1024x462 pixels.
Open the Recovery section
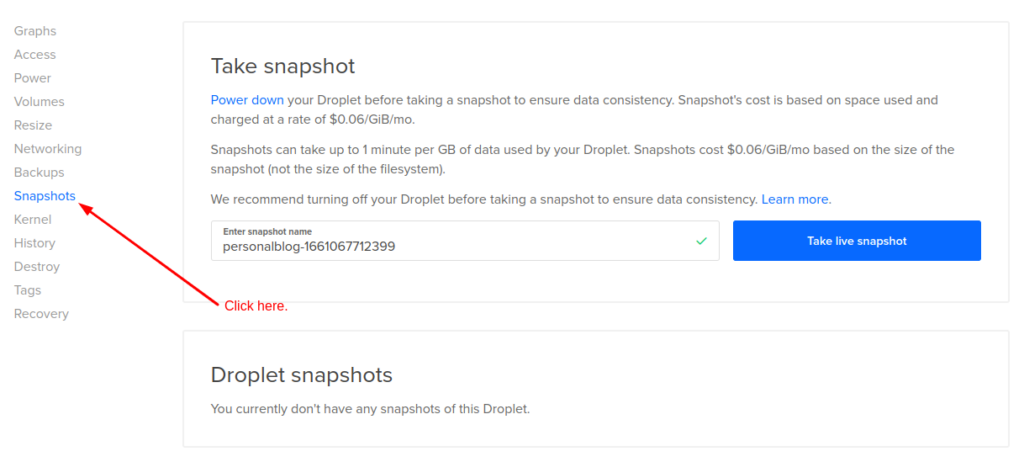[x=41, y=313]
